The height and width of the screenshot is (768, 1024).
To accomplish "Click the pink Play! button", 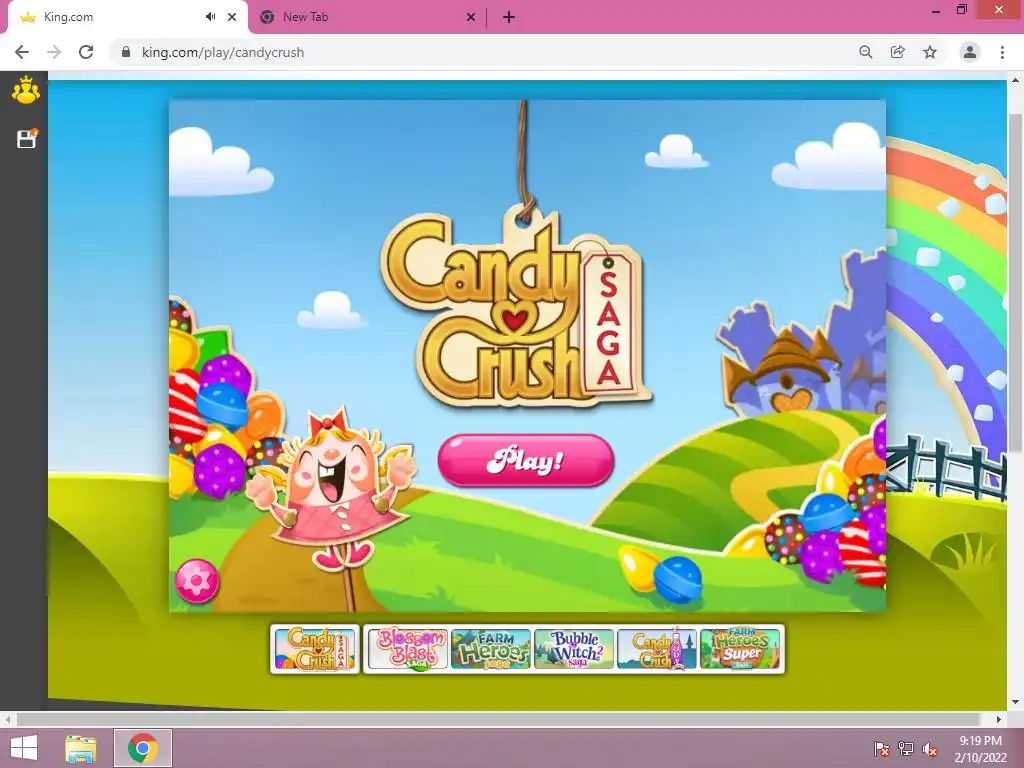I will [526, 460].
